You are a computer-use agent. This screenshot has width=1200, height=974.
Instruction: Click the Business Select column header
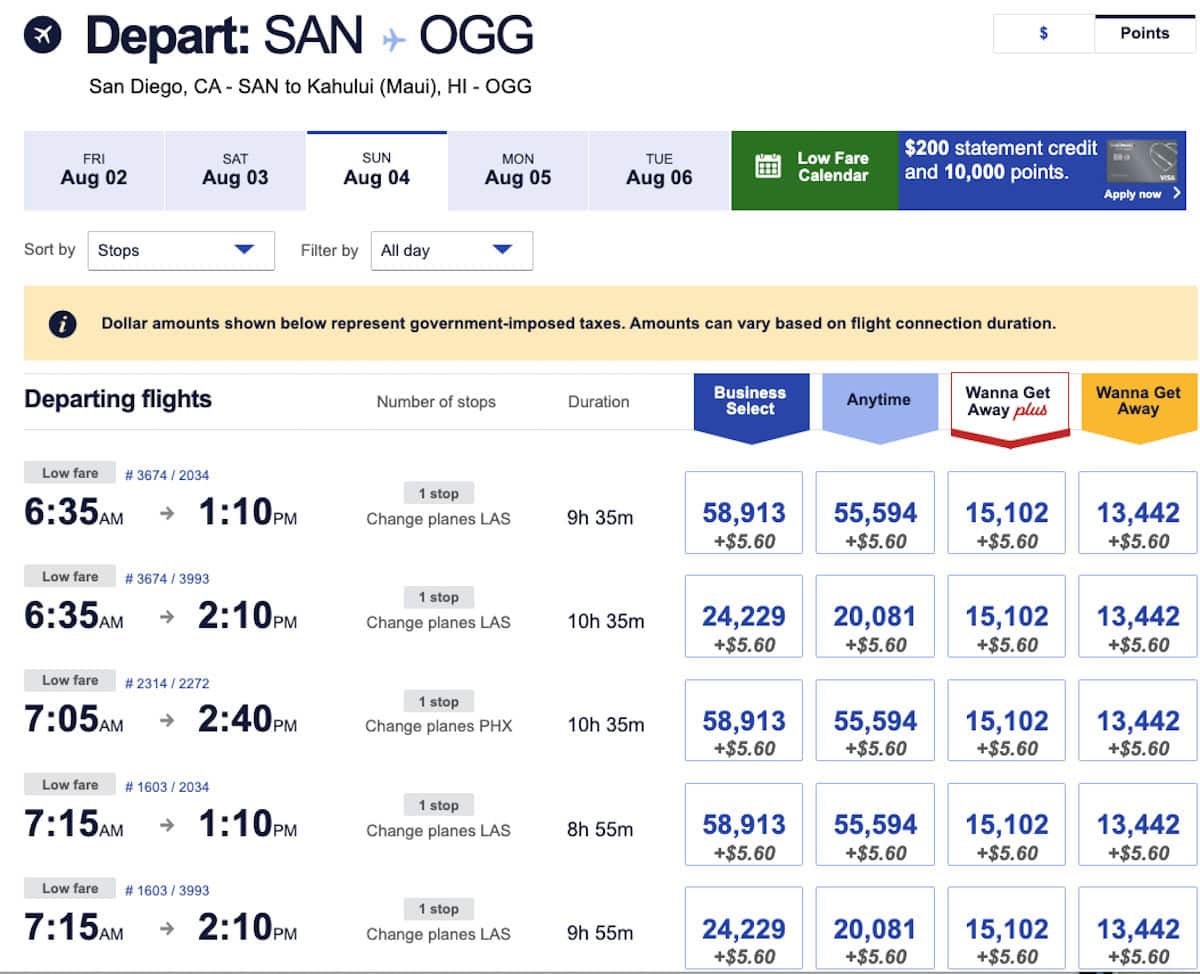point(750,407)
